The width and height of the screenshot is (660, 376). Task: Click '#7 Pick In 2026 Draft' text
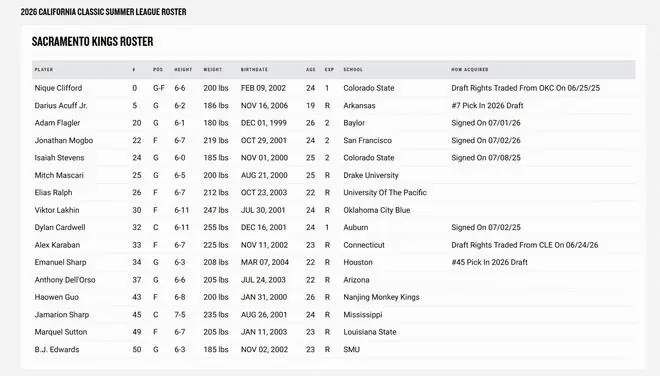487,106
